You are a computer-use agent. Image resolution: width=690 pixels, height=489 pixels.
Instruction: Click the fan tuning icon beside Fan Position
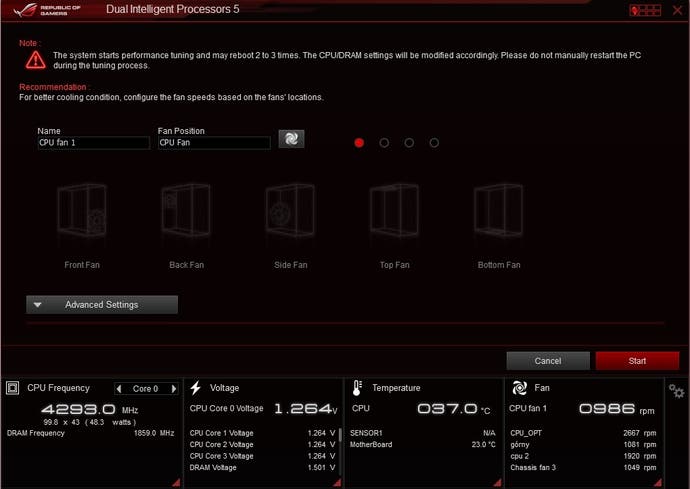(x=291, y=139)
